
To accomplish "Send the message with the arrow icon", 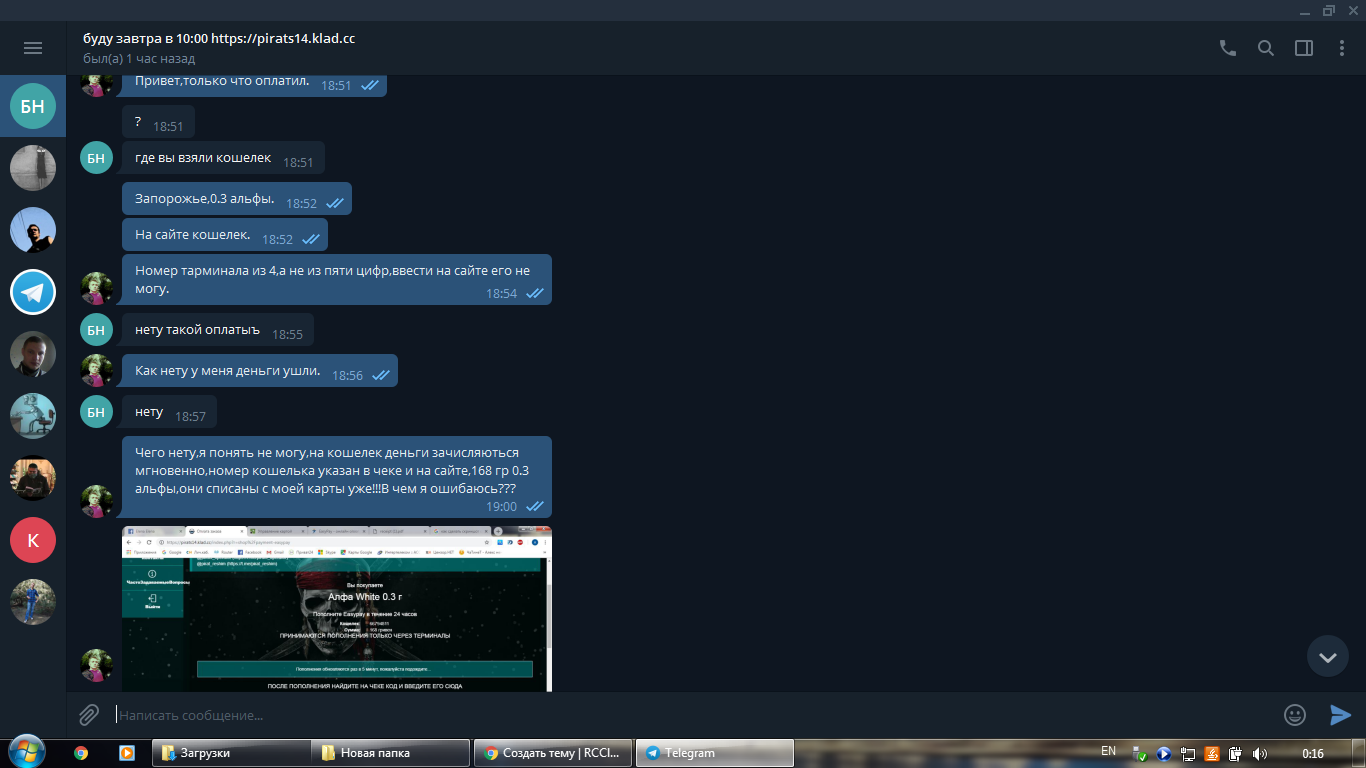I will tap(1340, 714).
